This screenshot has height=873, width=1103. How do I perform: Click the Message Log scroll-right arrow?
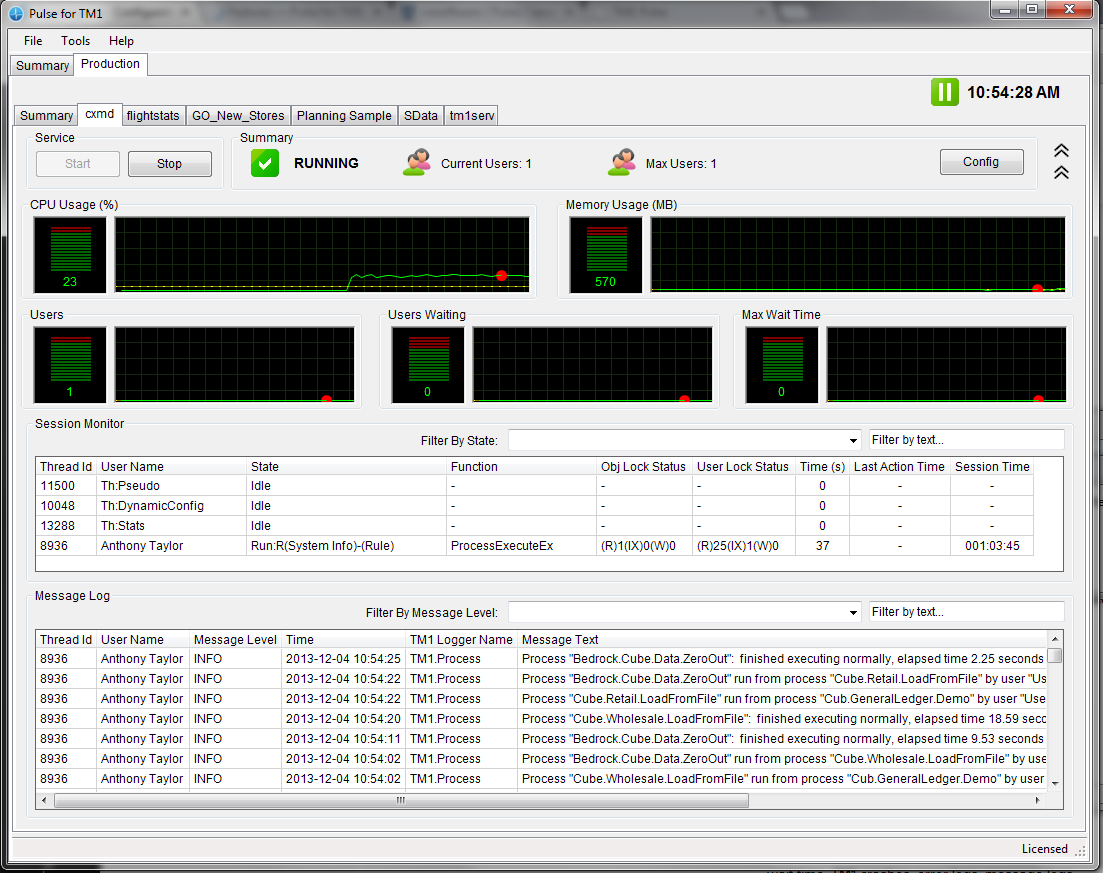(x=1038, y=801)
